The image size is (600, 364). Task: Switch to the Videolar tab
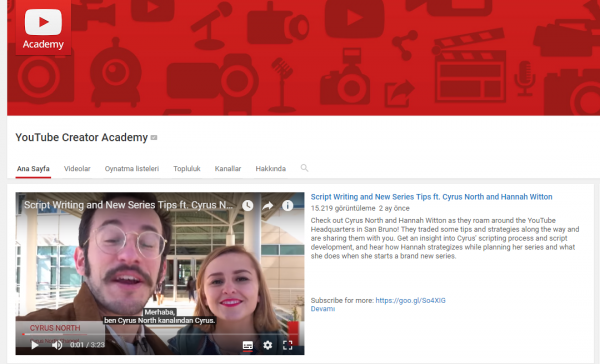coord(77,168)
